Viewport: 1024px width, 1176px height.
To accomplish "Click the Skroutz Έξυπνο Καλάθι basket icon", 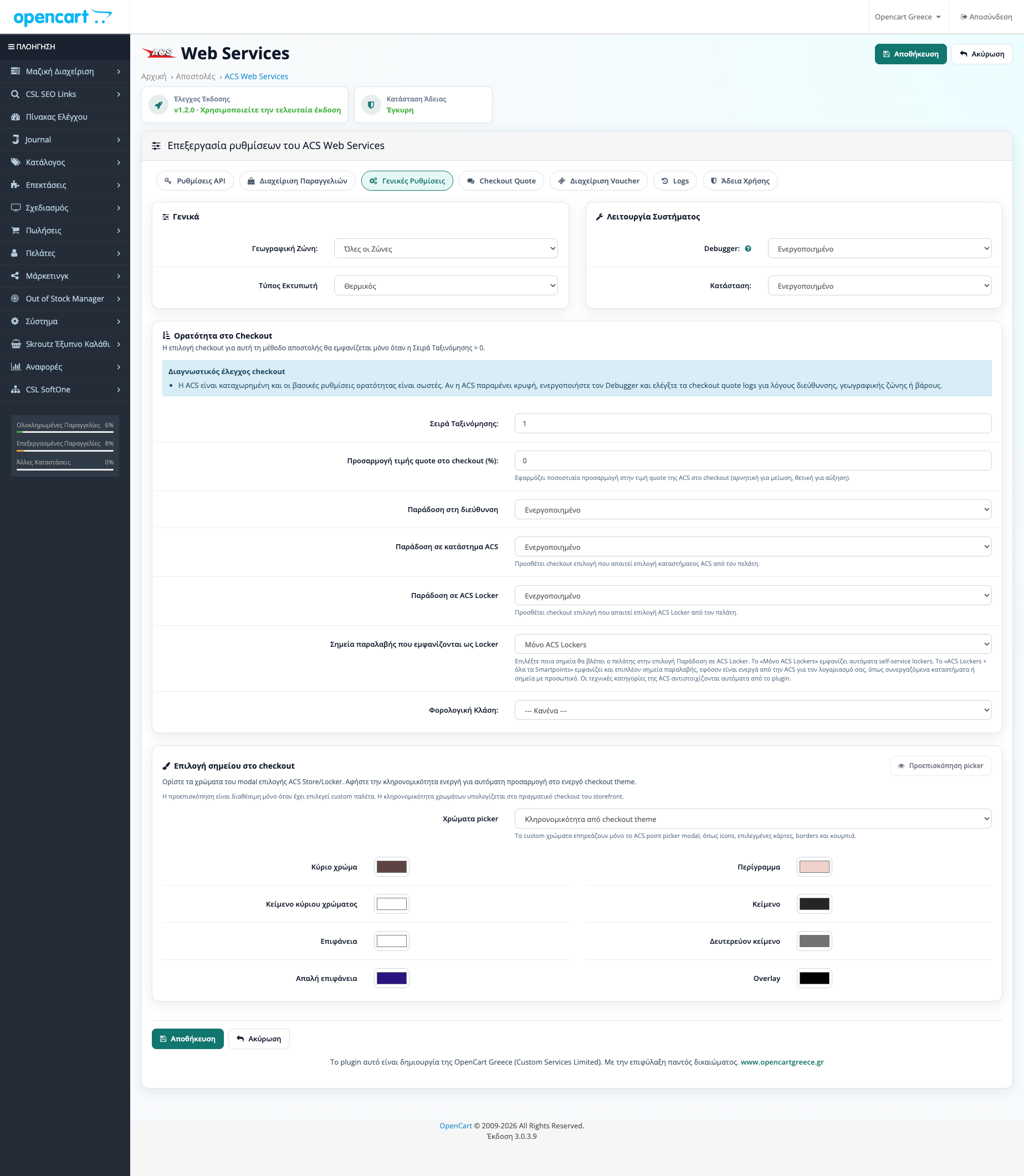I will coord(16,344).
